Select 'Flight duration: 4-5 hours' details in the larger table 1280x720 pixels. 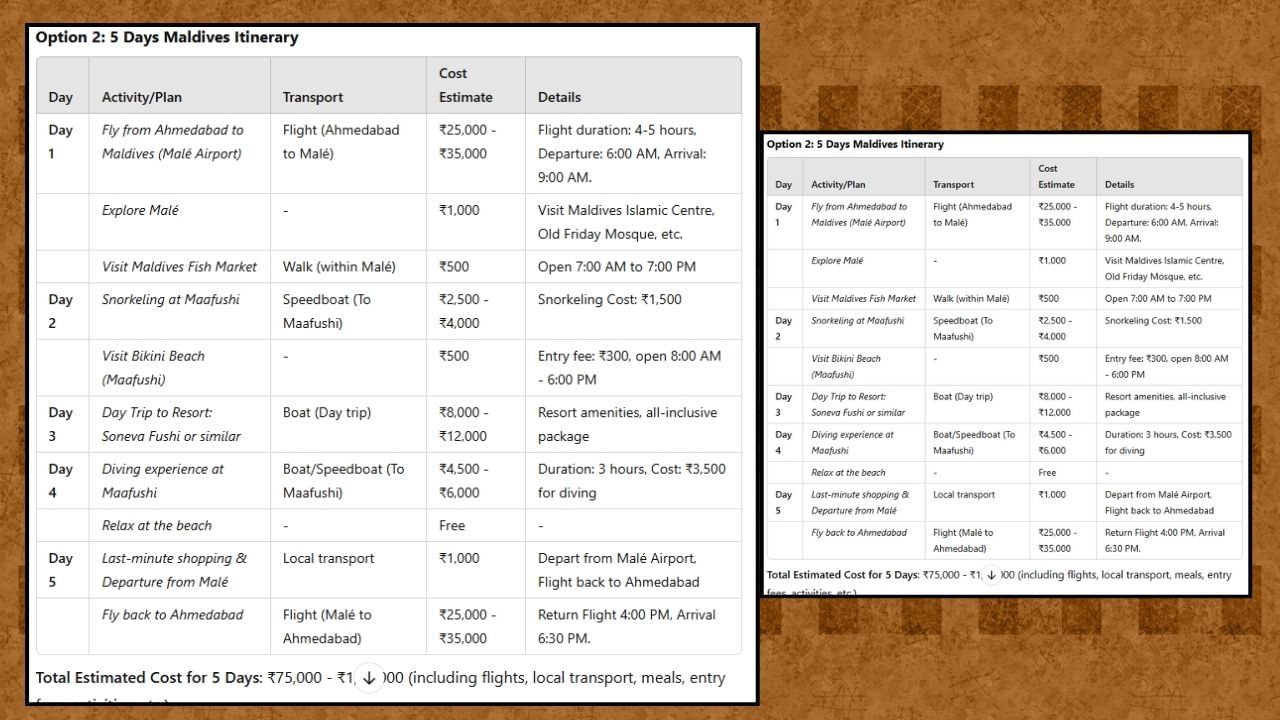click(x=622, y=154)
